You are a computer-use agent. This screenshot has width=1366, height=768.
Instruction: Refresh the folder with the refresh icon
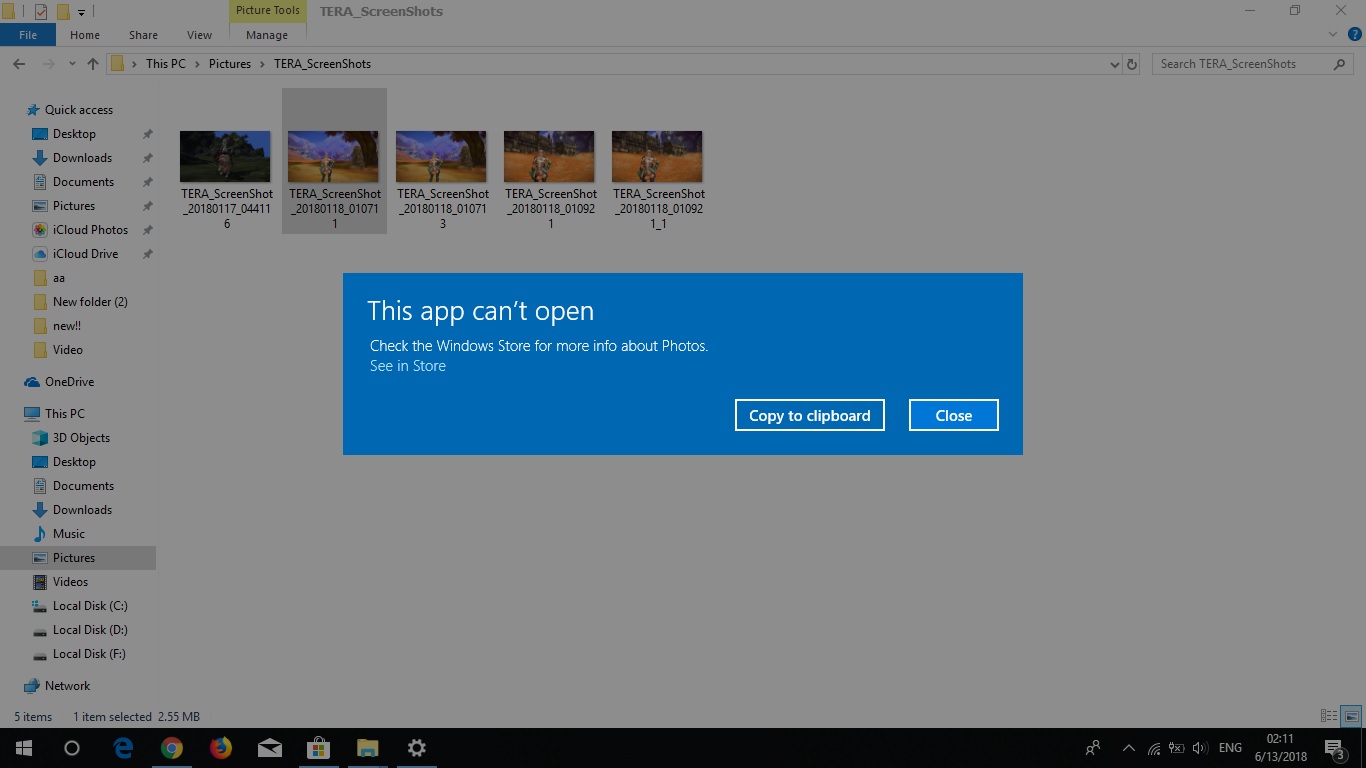1132,64
